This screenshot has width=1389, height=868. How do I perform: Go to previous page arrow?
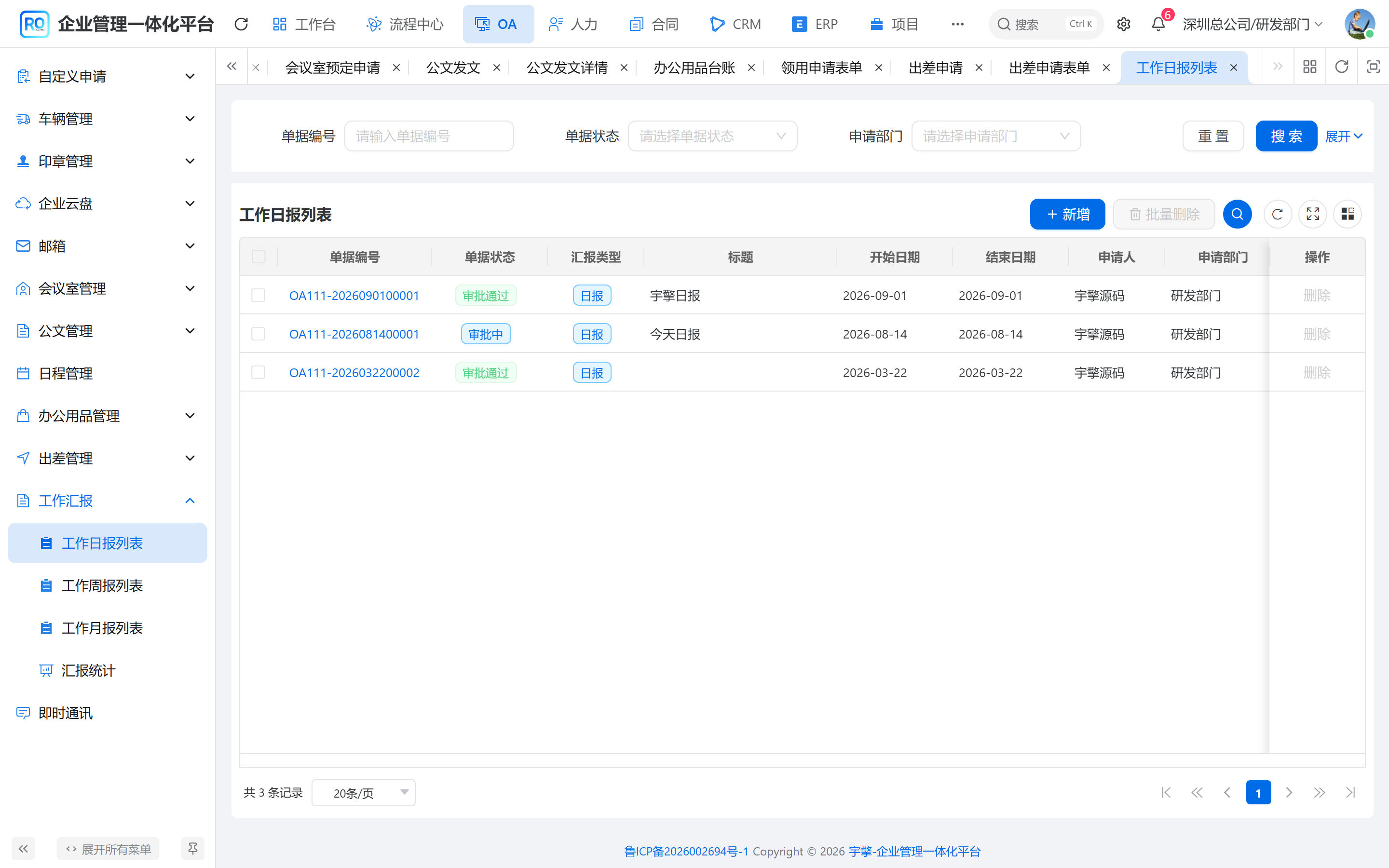pos(1227,793)
